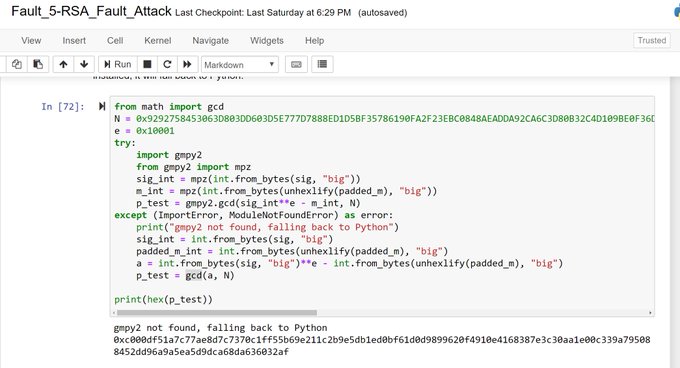Move cell down with arrow icon
The height and width of the screenshot is (368, 680).
84,64
